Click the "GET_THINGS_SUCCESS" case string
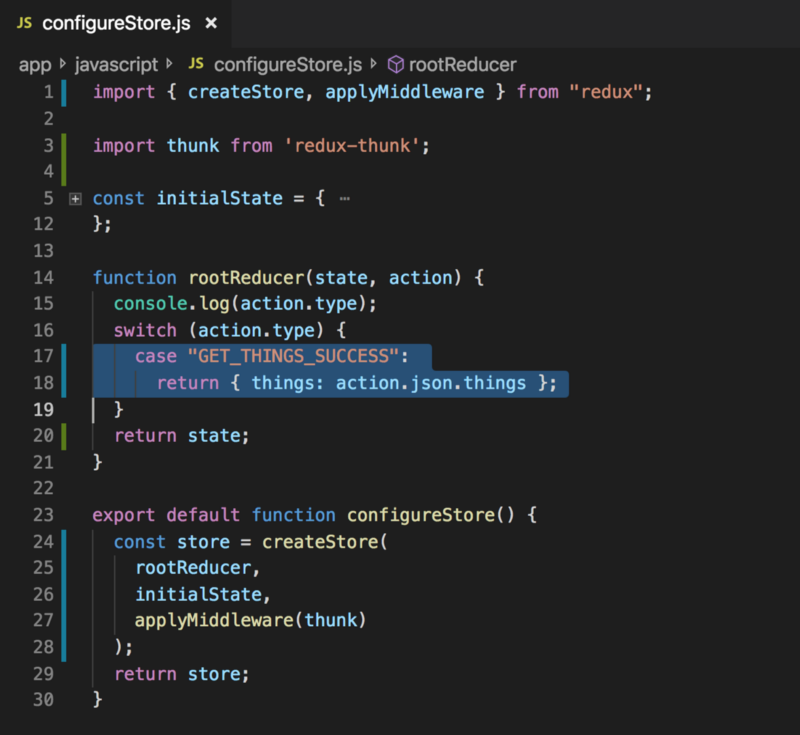The width and height of the screenshot is (800, 735). pyautogui.click(x=290, y=356)
